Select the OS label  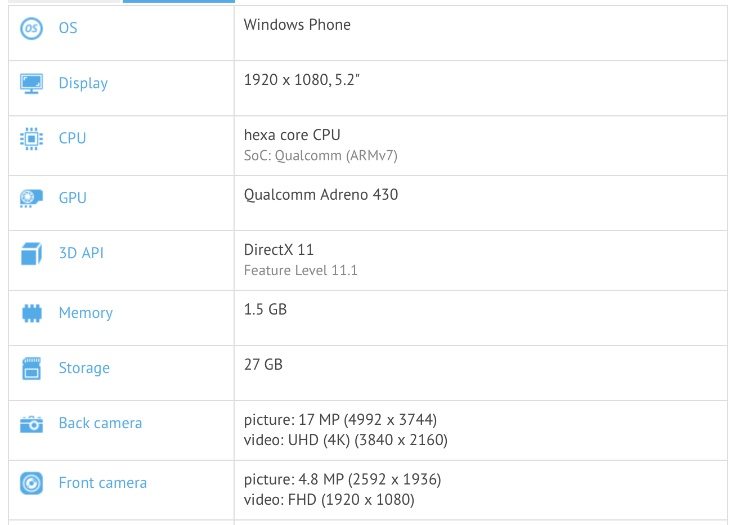pos(68,28)
